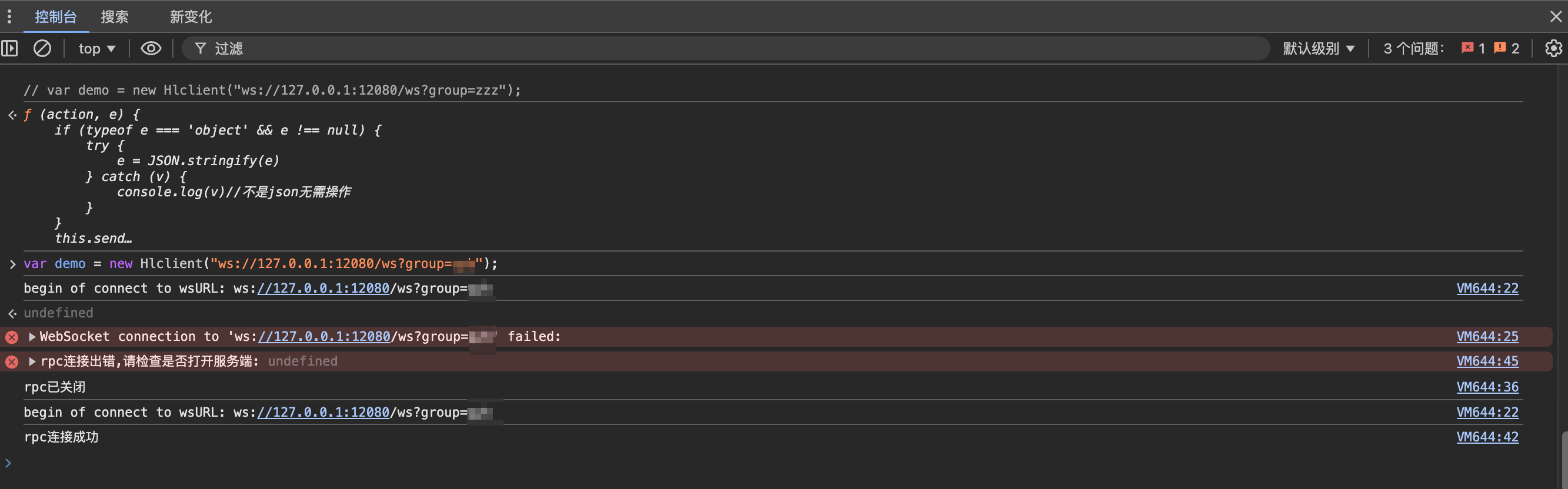The width and height of the screenshot is (1568, 489).
Task: Close the DevTools drawer
Action: pyautogui.click(x=1555, y=16)
